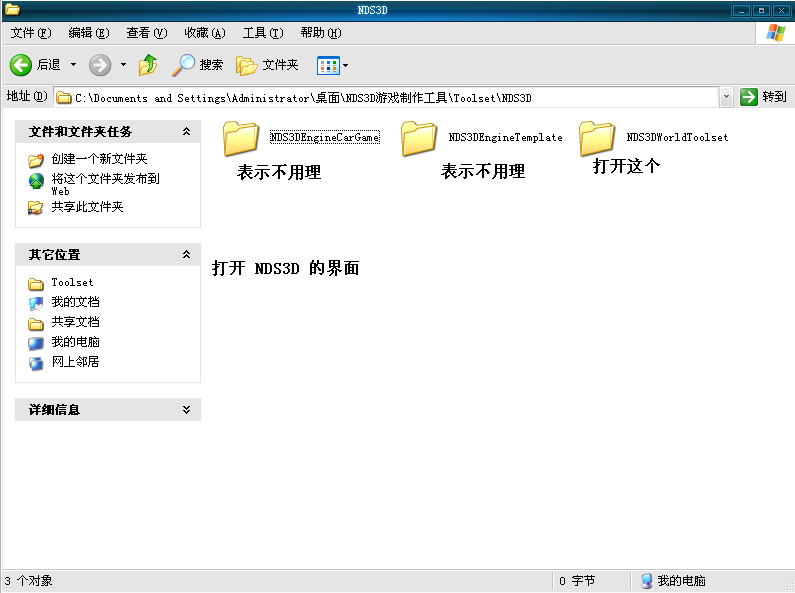Click the Shared Documents (共享文档) icon
Viewport: 795px width, 593px height.
click(35, 323)
